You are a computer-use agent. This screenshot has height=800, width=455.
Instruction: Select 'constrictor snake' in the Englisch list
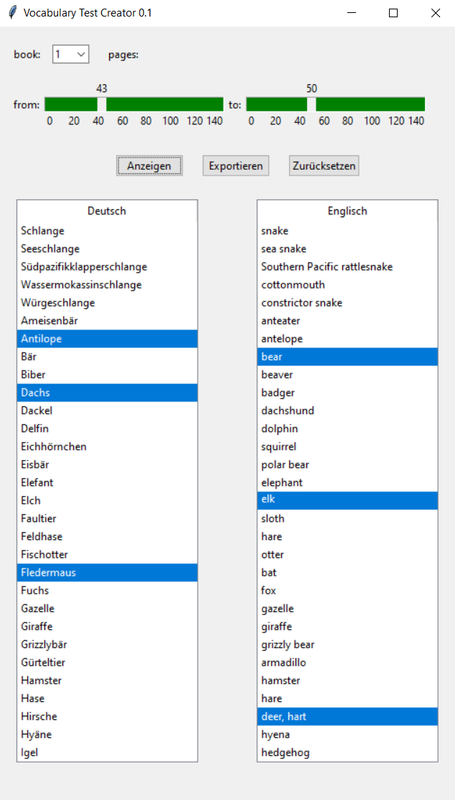[x=347, y=303]
